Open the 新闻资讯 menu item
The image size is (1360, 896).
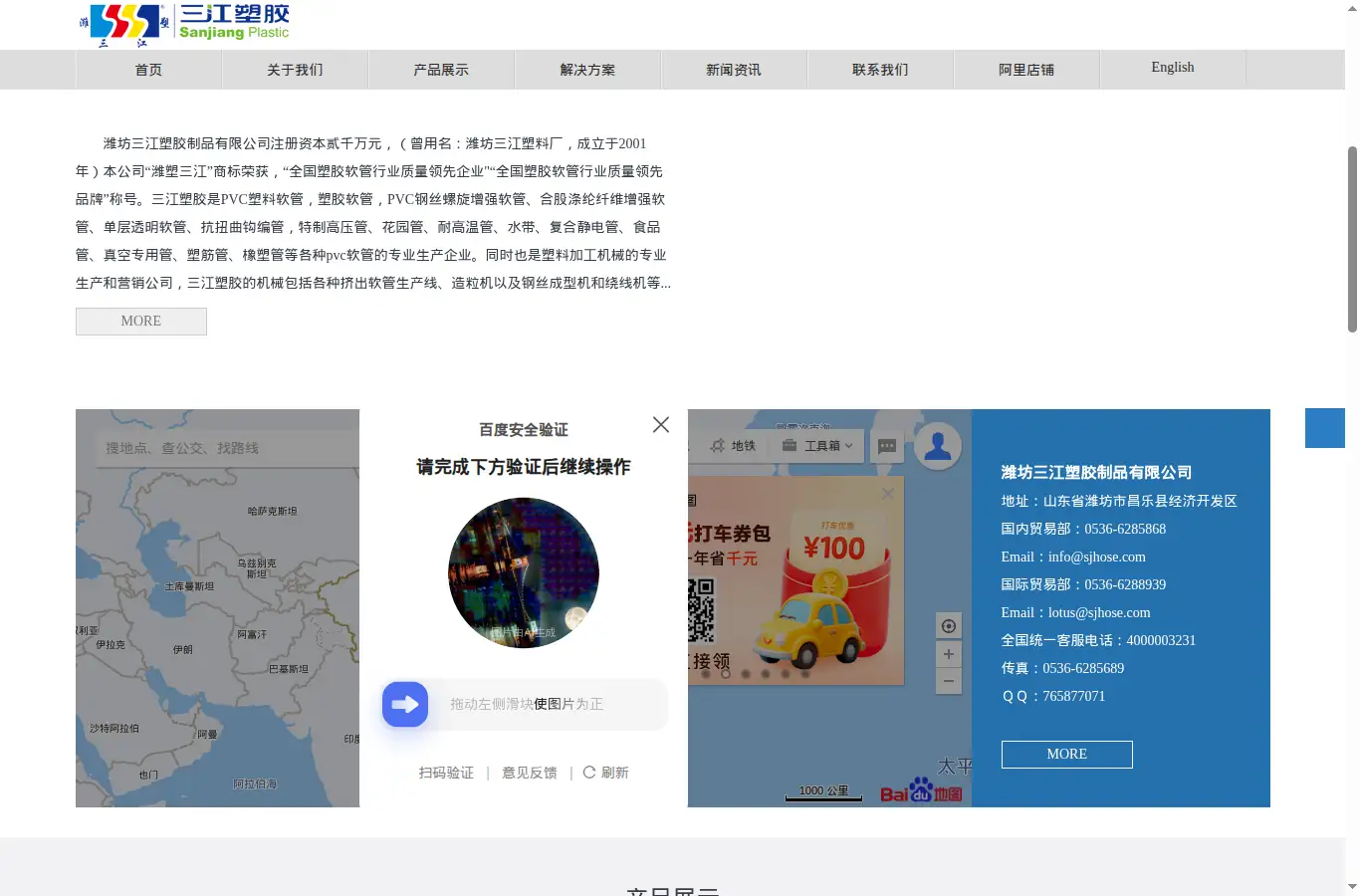coord(734,70)
